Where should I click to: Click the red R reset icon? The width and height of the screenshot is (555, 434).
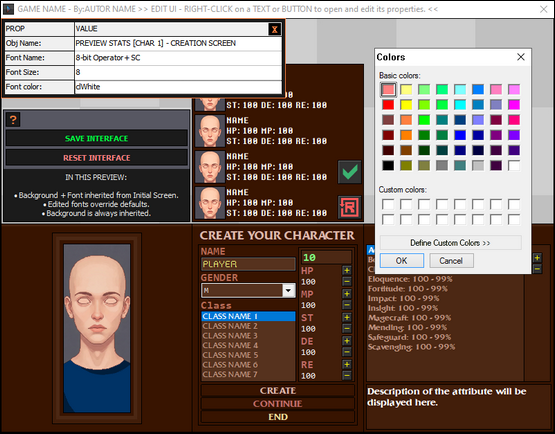point(349,207)
